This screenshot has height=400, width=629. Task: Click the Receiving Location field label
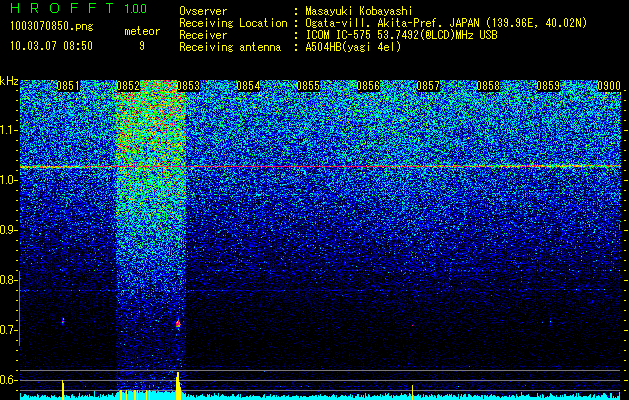(233, 23)
